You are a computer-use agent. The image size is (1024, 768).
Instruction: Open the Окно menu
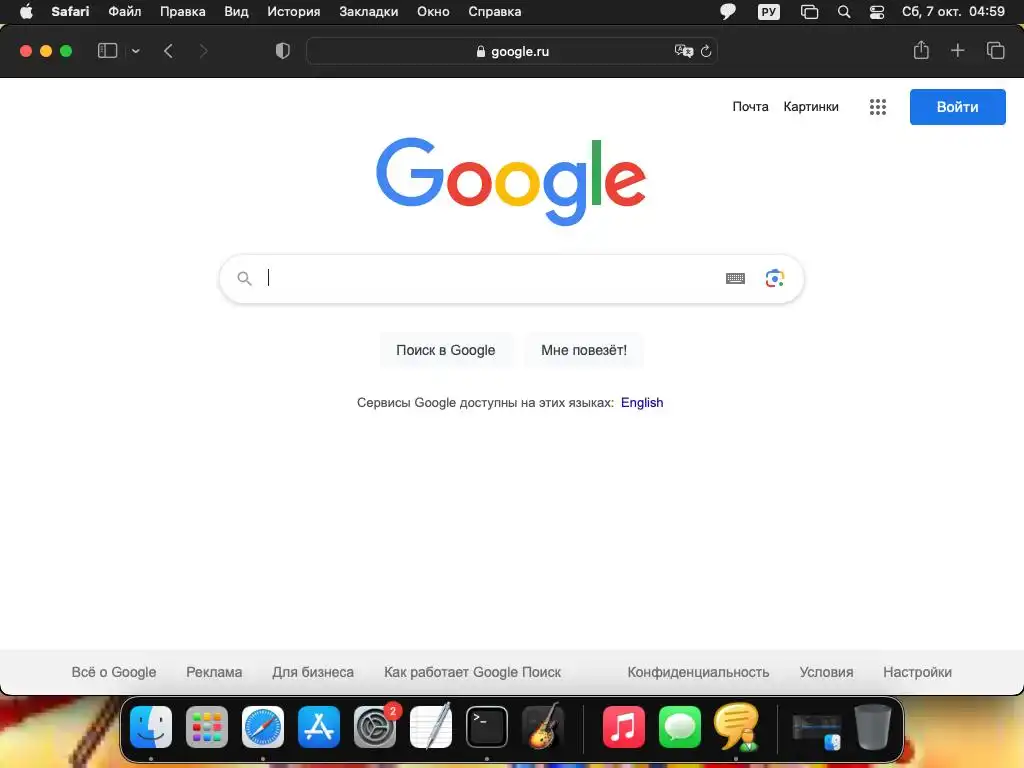[x=433, y=12]
